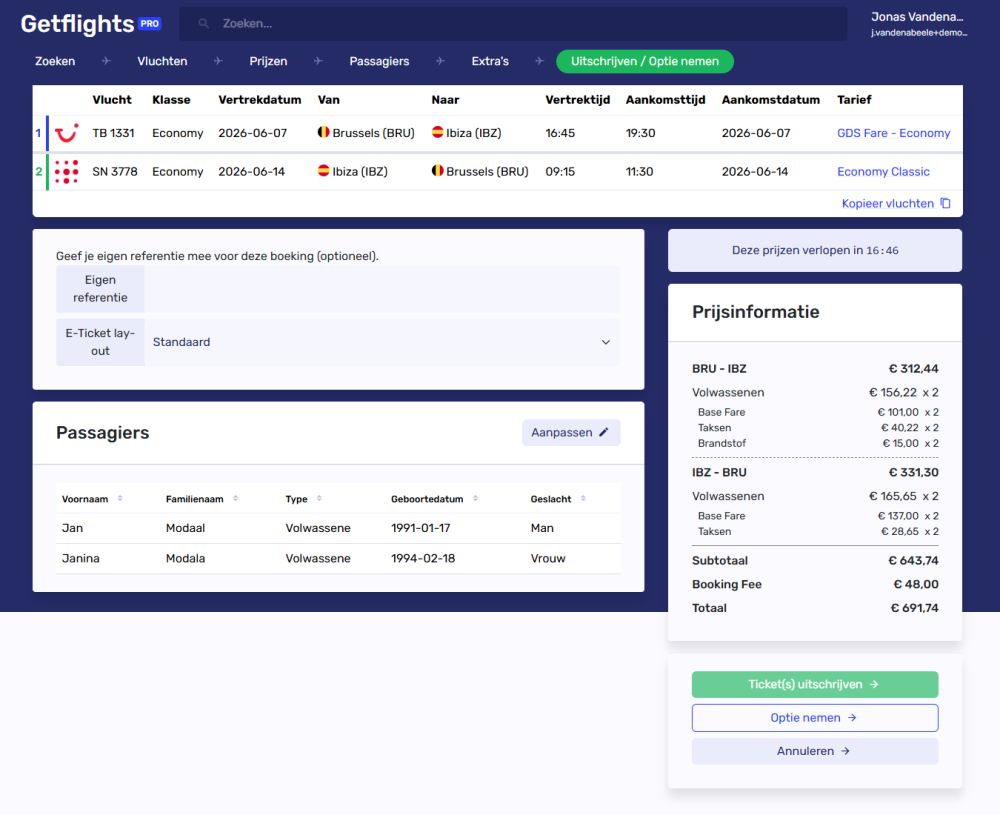Open the Extra's step
Screen dimensions: 1000x815
pyautogui.click(x=490, y=61)
